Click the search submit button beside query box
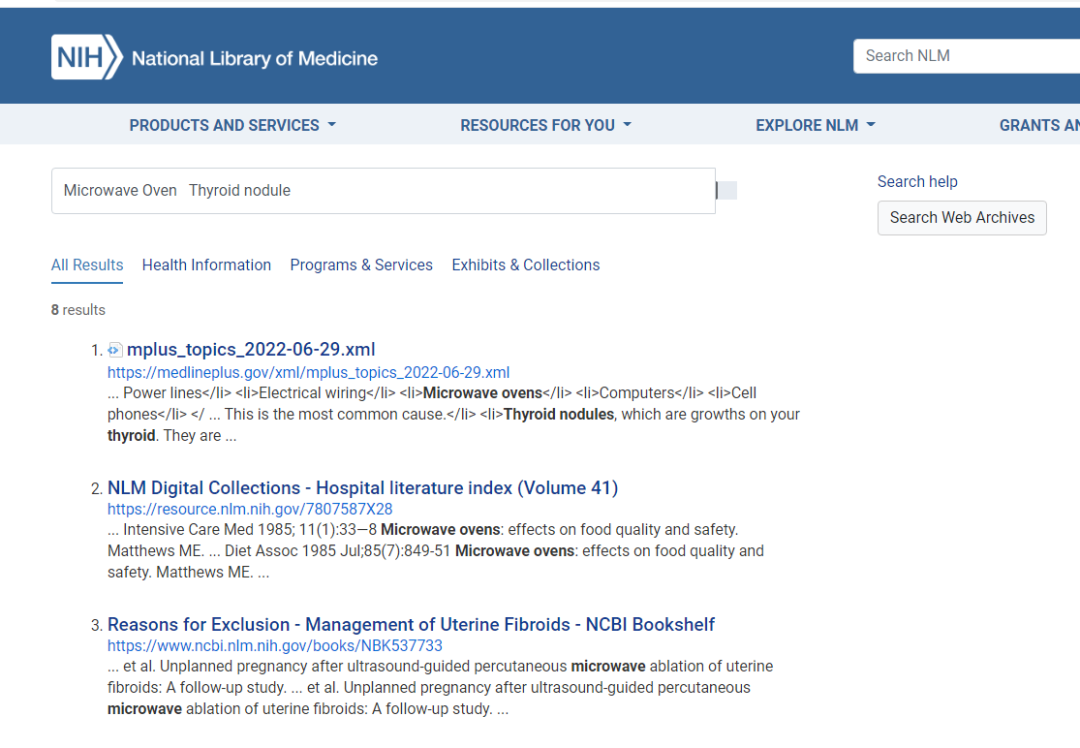1080x748 pixels. (727, 191)
